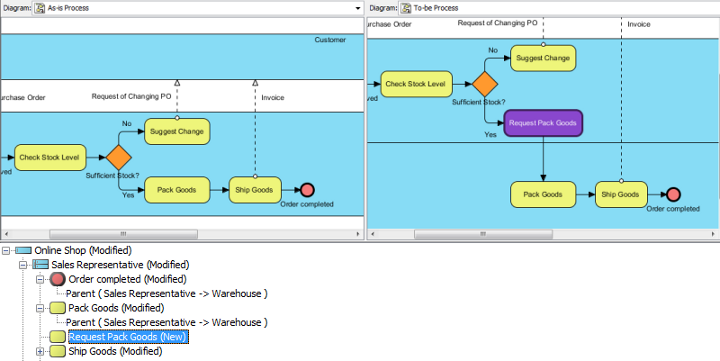The image size is (720, 361).
Task: Collapse the Online Shop tree node
Action: [6, 251]
